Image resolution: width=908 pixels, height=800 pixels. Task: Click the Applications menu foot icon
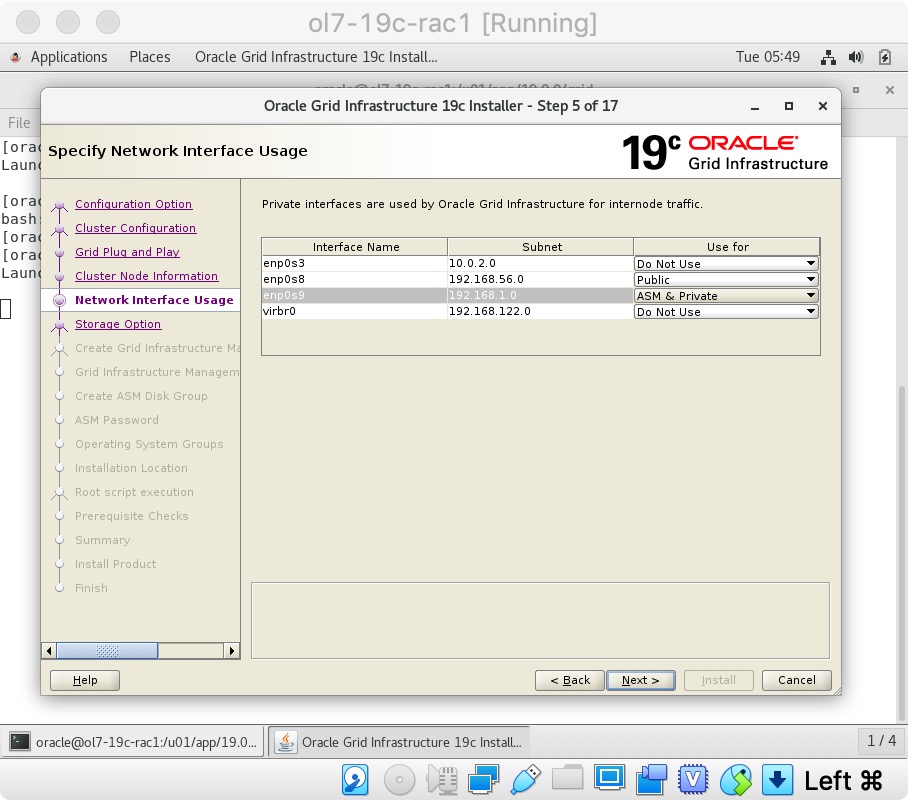tap(16, 57)
